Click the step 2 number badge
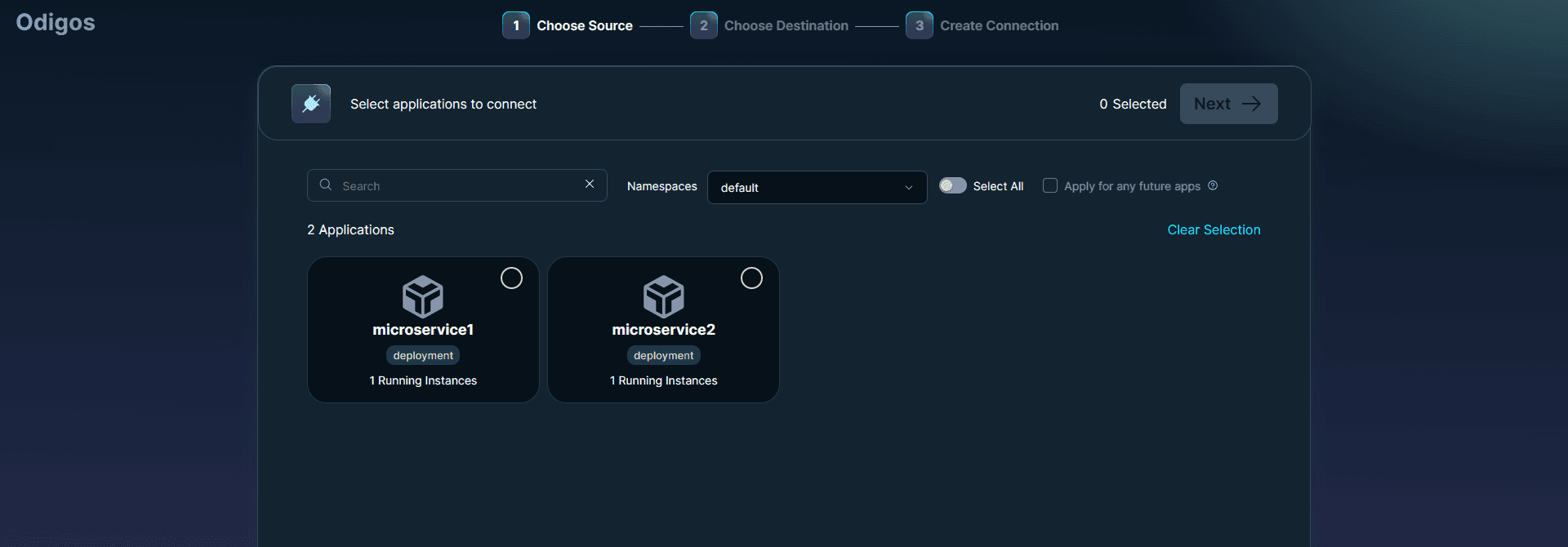 click(704, 25)
